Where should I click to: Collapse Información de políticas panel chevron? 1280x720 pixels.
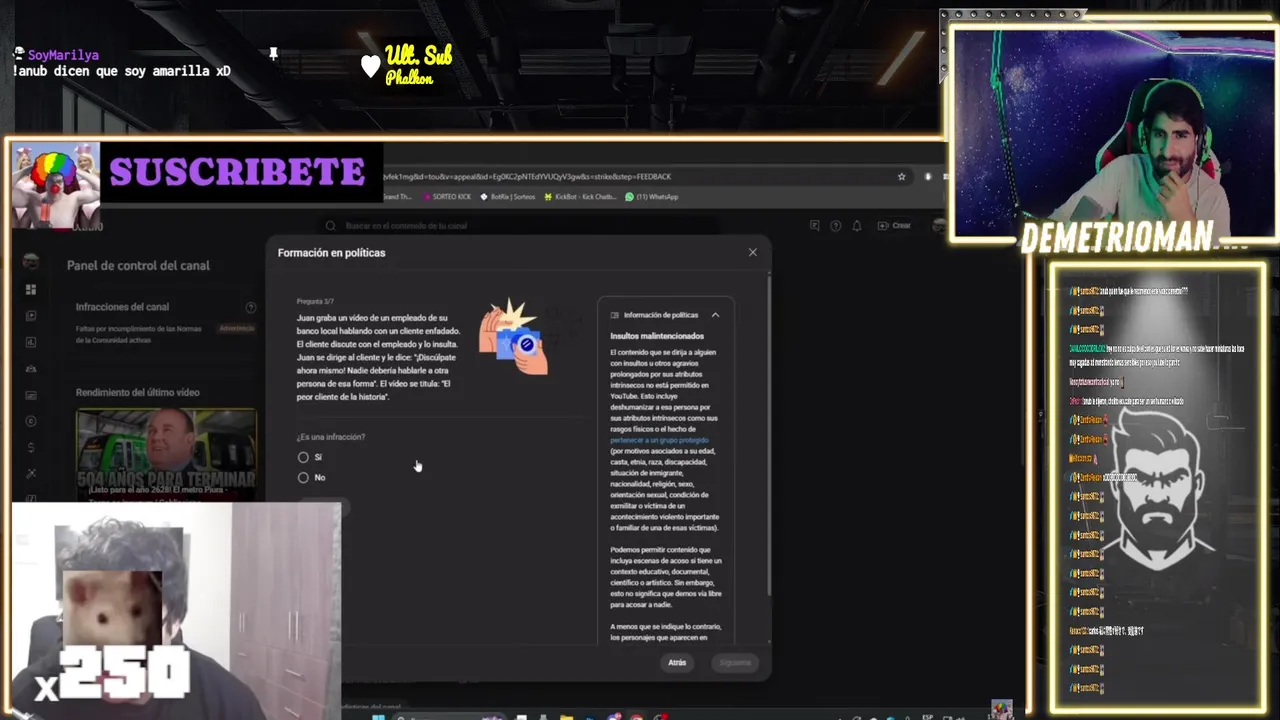coord(715,315)
